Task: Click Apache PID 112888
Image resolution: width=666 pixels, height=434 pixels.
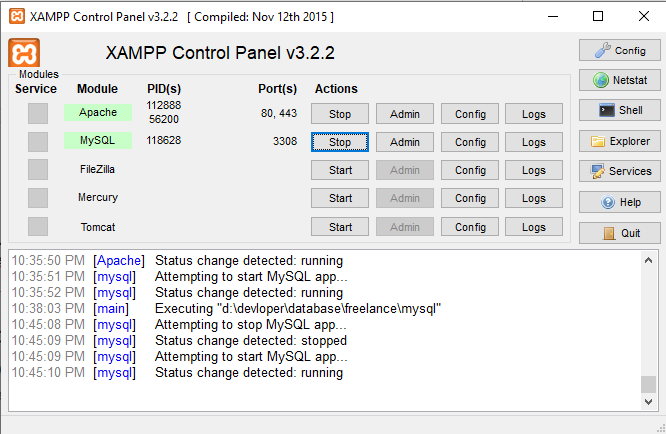Action: click(164, 105)
